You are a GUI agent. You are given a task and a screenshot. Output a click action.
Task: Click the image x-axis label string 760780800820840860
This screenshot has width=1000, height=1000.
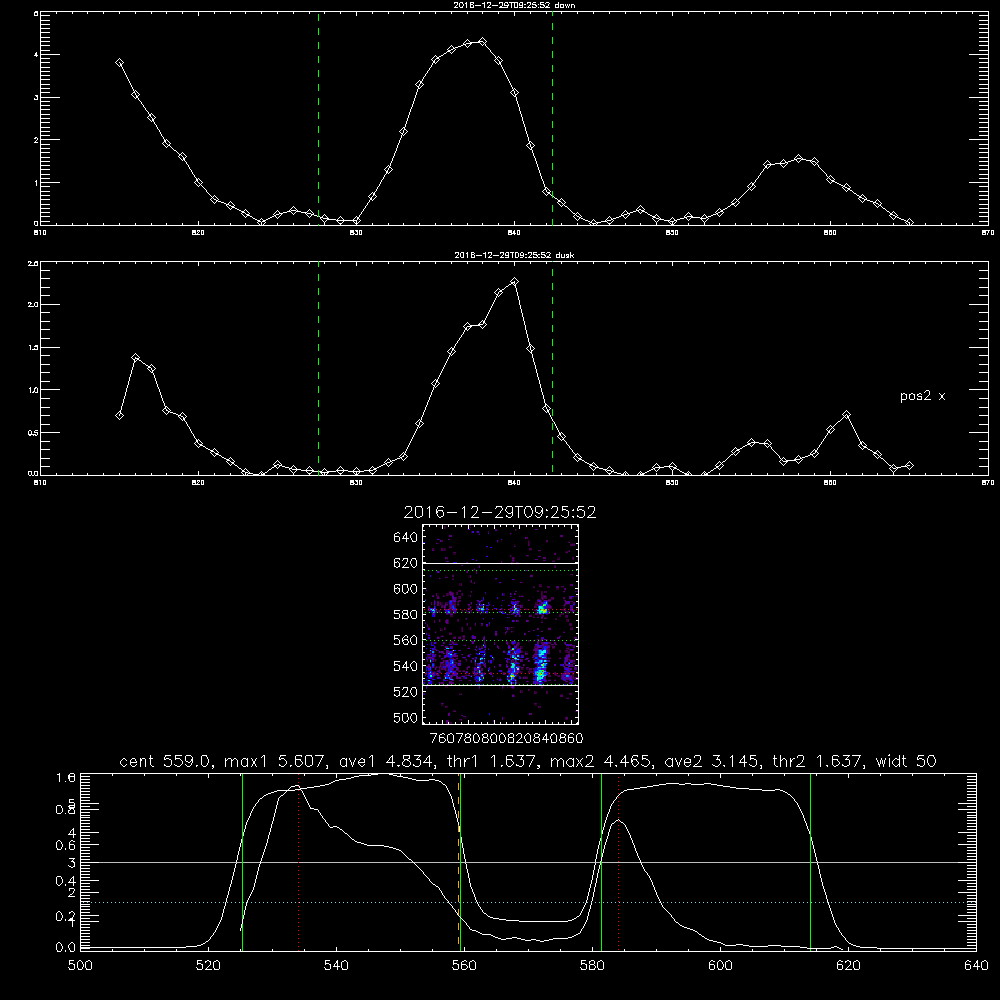tap(506, 739)
